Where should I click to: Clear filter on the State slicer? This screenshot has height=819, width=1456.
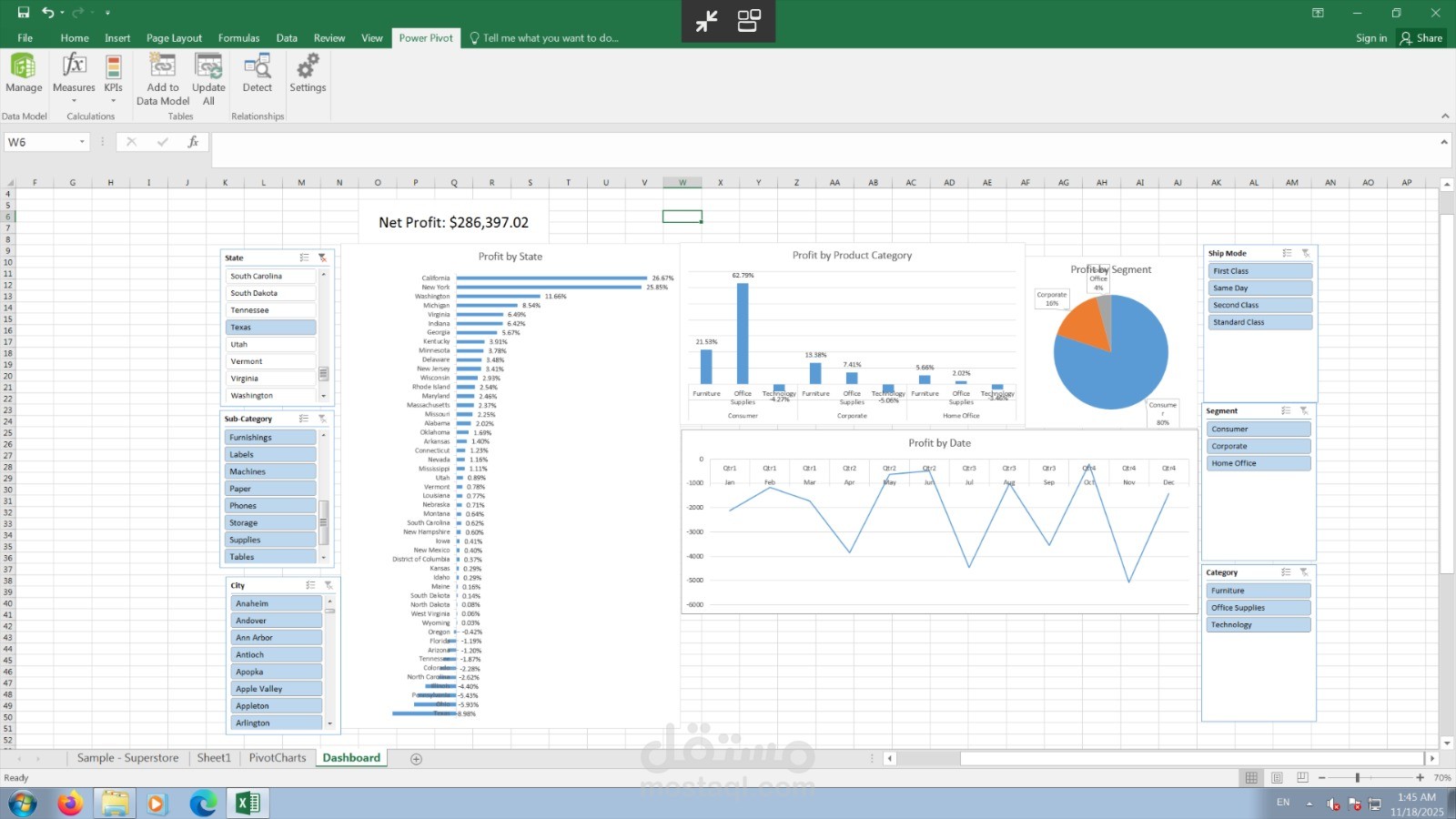tap(322, 258)
